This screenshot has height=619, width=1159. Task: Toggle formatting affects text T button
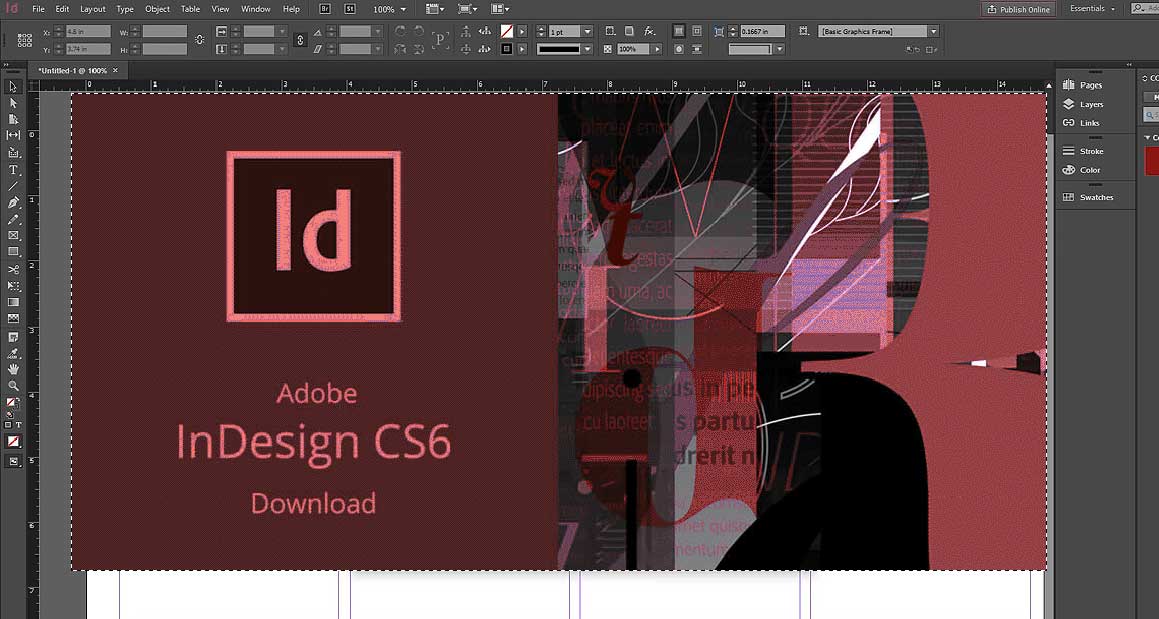click(x=18, y=424)
